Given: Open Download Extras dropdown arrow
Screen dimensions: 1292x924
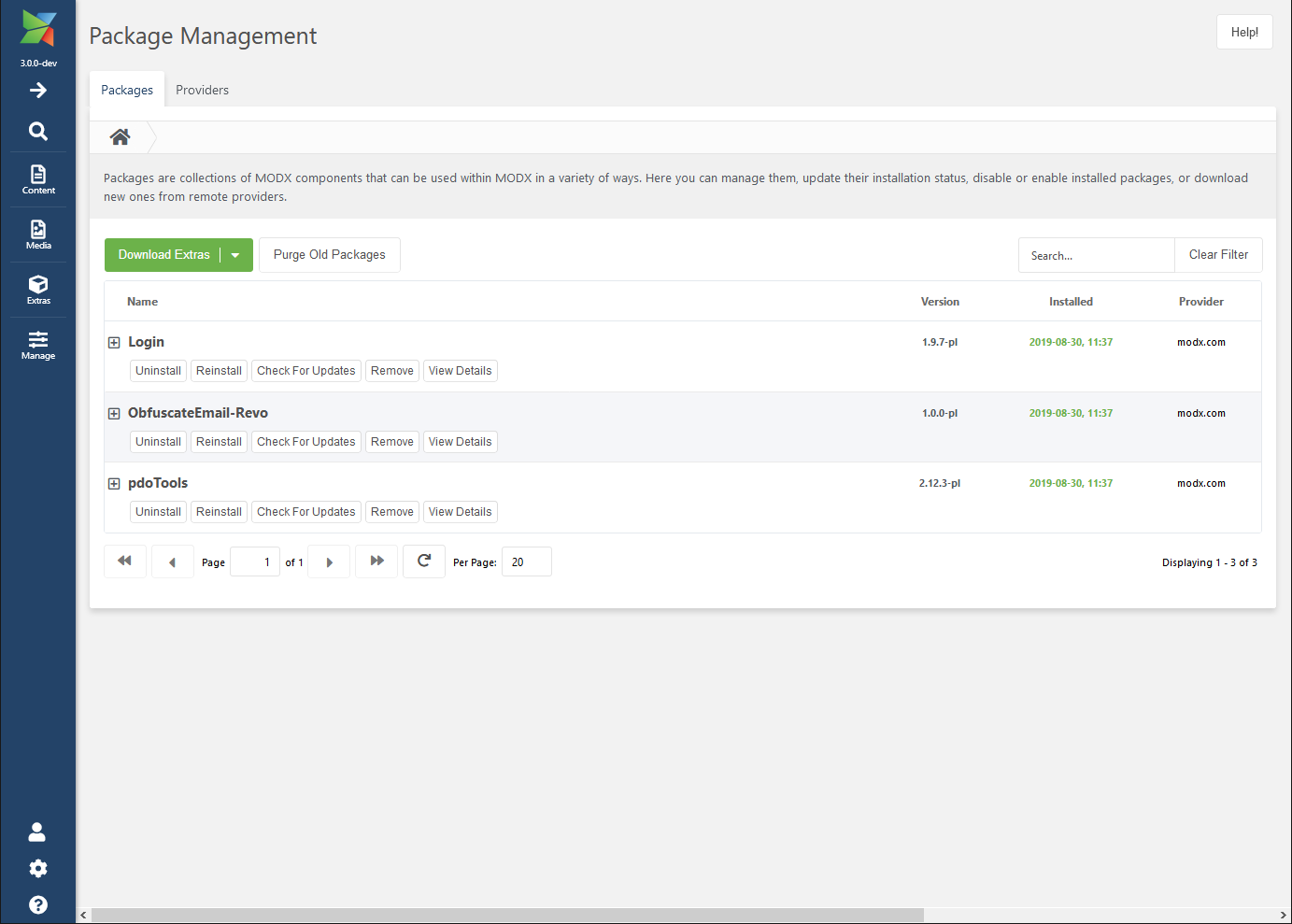Looking at the screenshot, I should pos(236,255).
